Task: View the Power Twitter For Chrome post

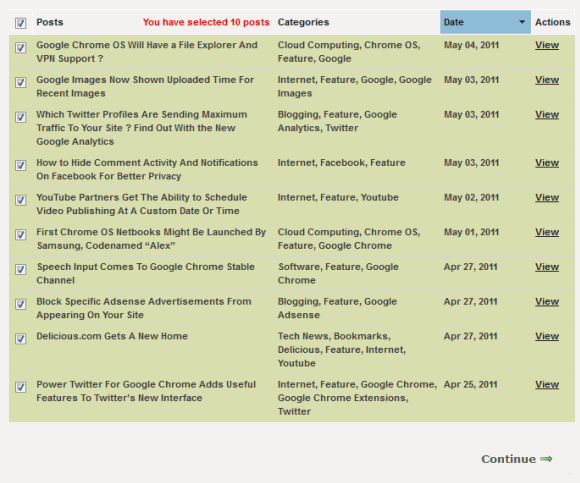Action: (x=547, y=385)
